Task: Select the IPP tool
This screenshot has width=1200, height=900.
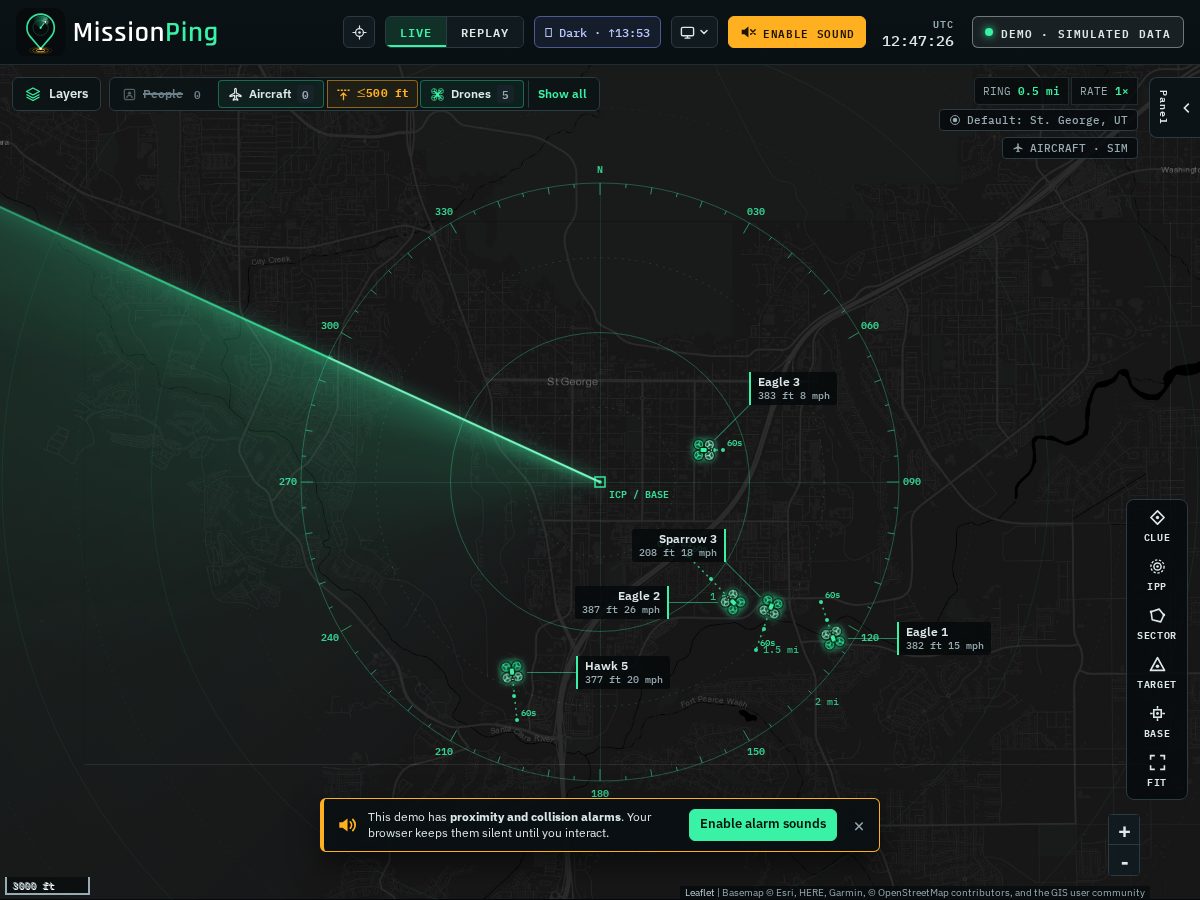Action: click(x=1157, y=574)
